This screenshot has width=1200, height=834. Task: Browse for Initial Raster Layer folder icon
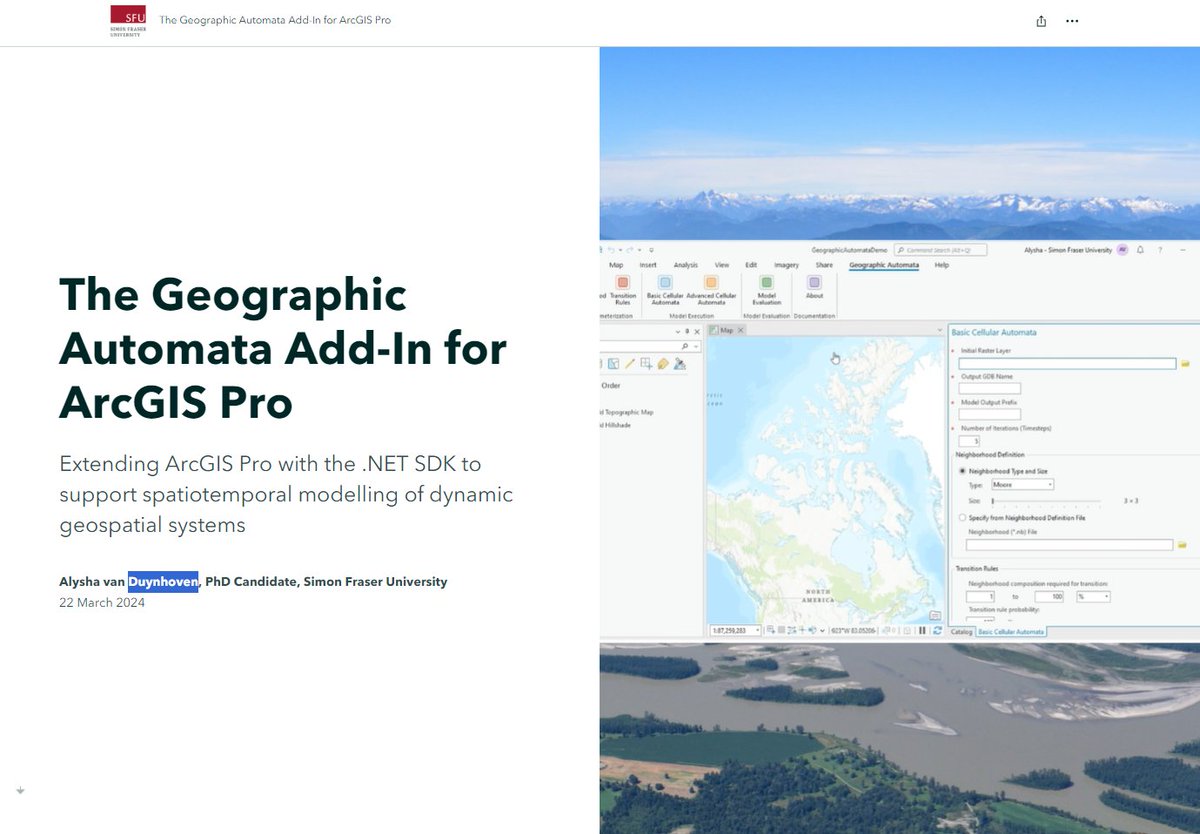pyautogui.click(x=1185, y=364)
